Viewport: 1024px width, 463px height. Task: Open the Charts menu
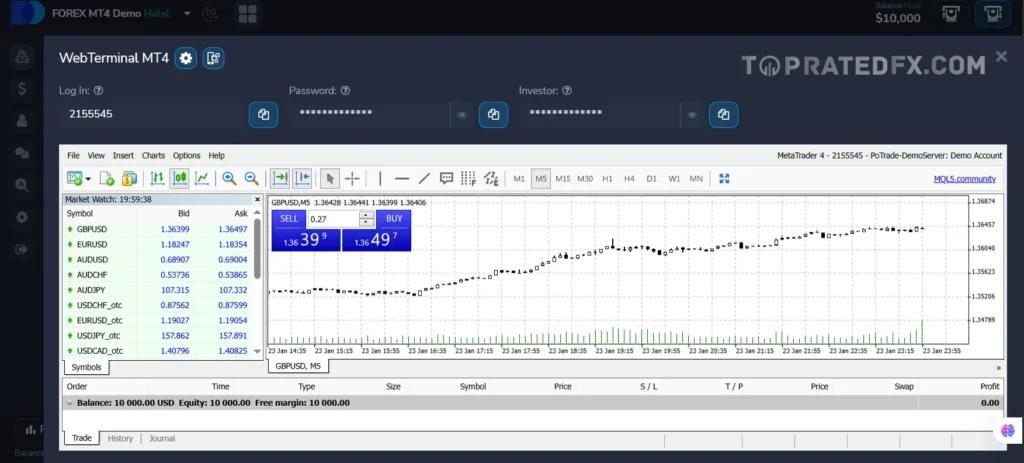pyautogui.click(x=153, y=156)
